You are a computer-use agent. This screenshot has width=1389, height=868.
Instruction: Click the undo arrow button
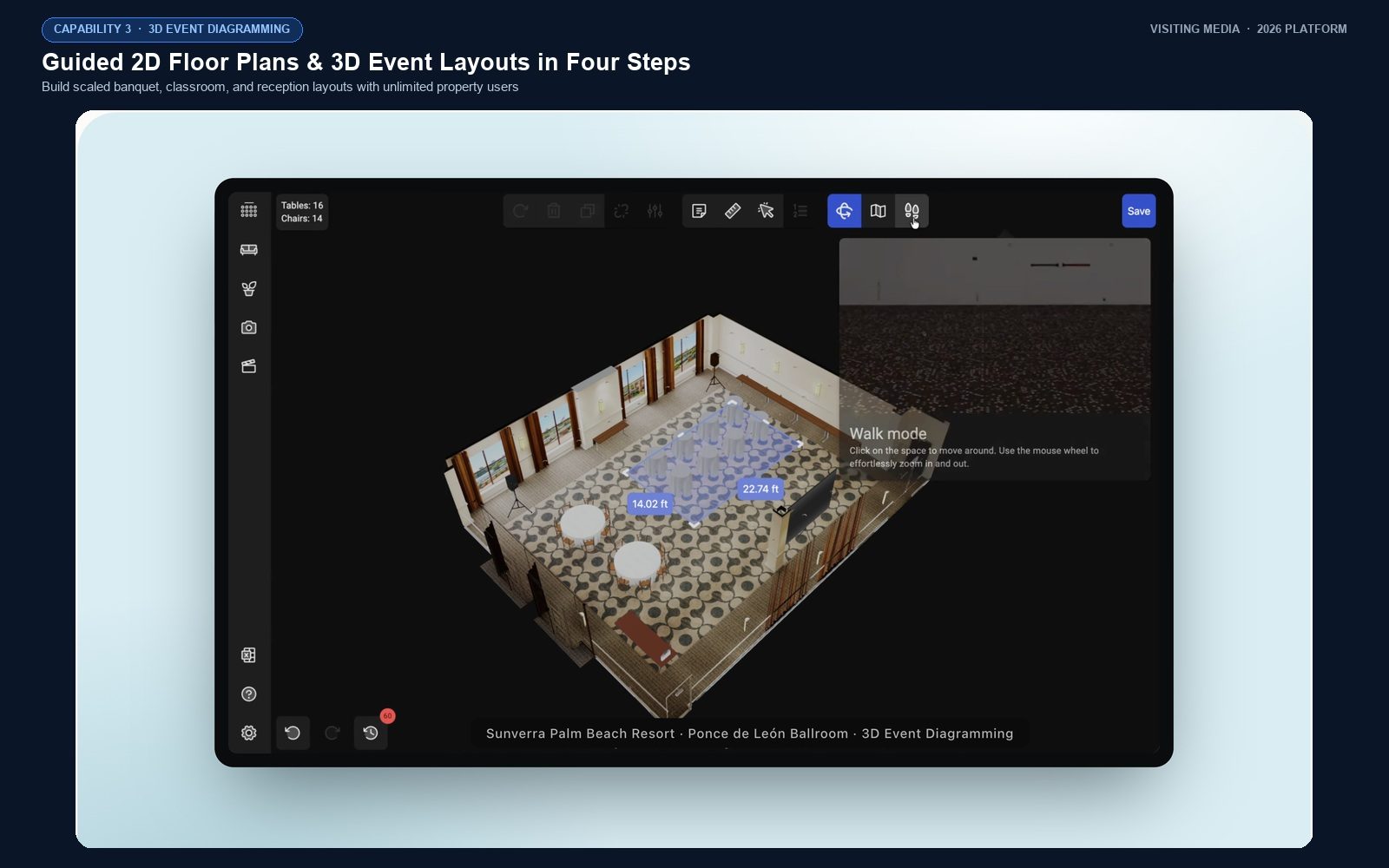coord(293,733)
